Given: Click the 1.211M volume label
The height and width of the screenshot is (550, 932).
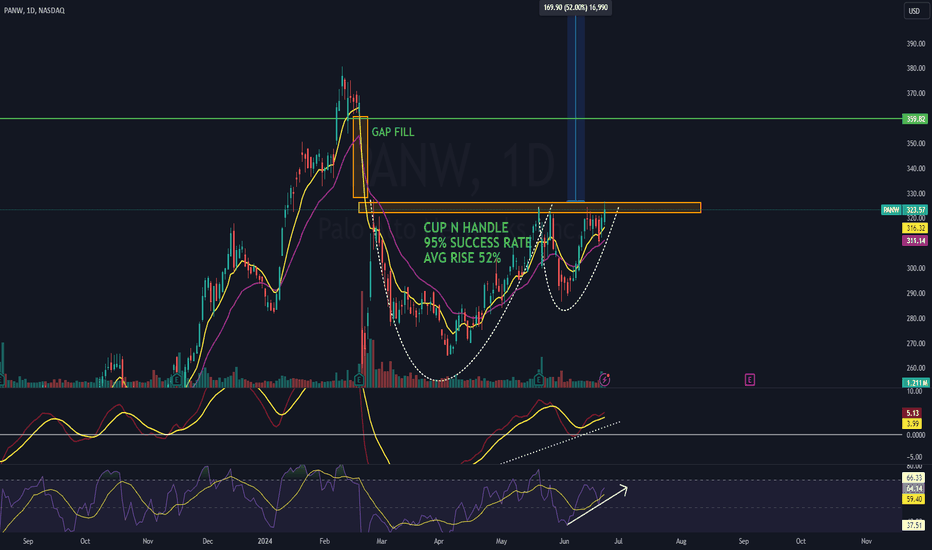Looking at the screenshot, I should [x=914, y=382].
